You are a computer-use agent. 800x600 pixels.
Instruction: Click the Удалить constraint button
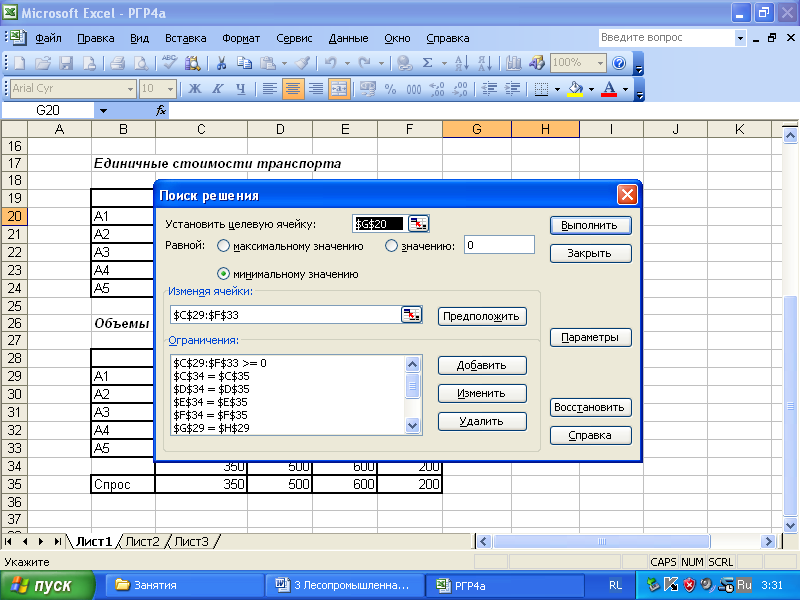(482, 421)
